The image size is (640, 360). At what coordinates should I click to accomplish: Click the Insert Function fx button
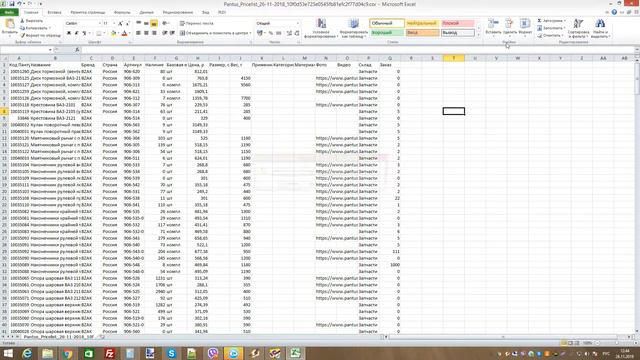coord(77,50)
